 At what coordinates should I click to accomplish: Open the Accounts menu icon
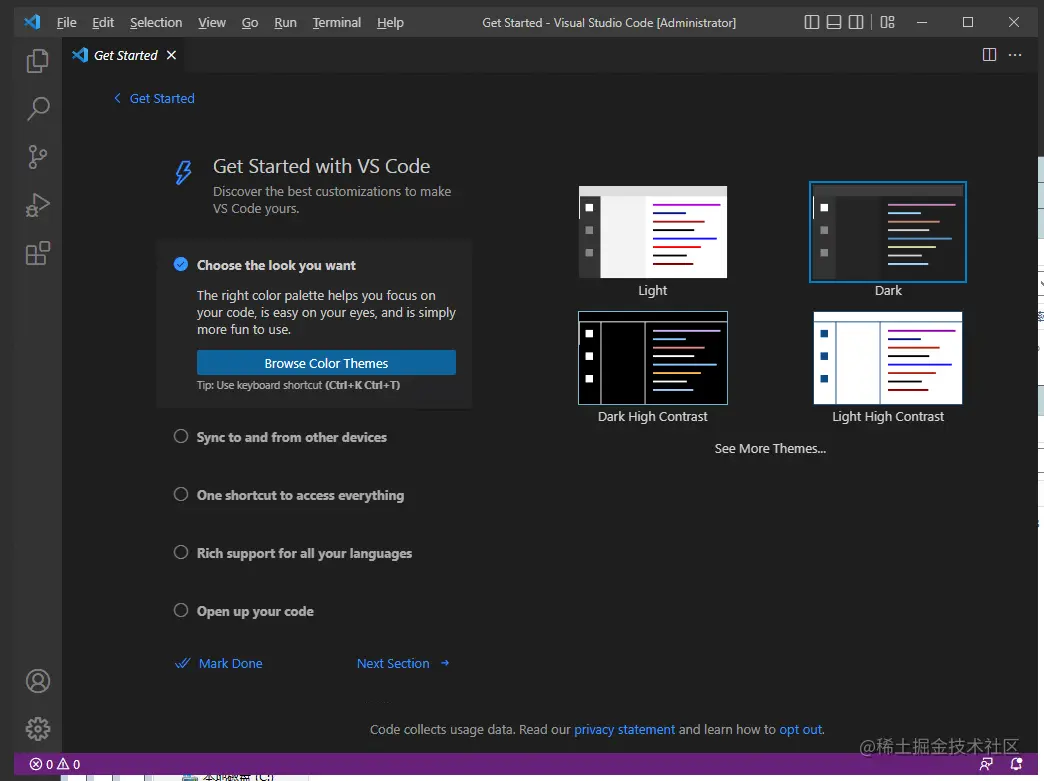pyautogui.click(x=38, y=681)
